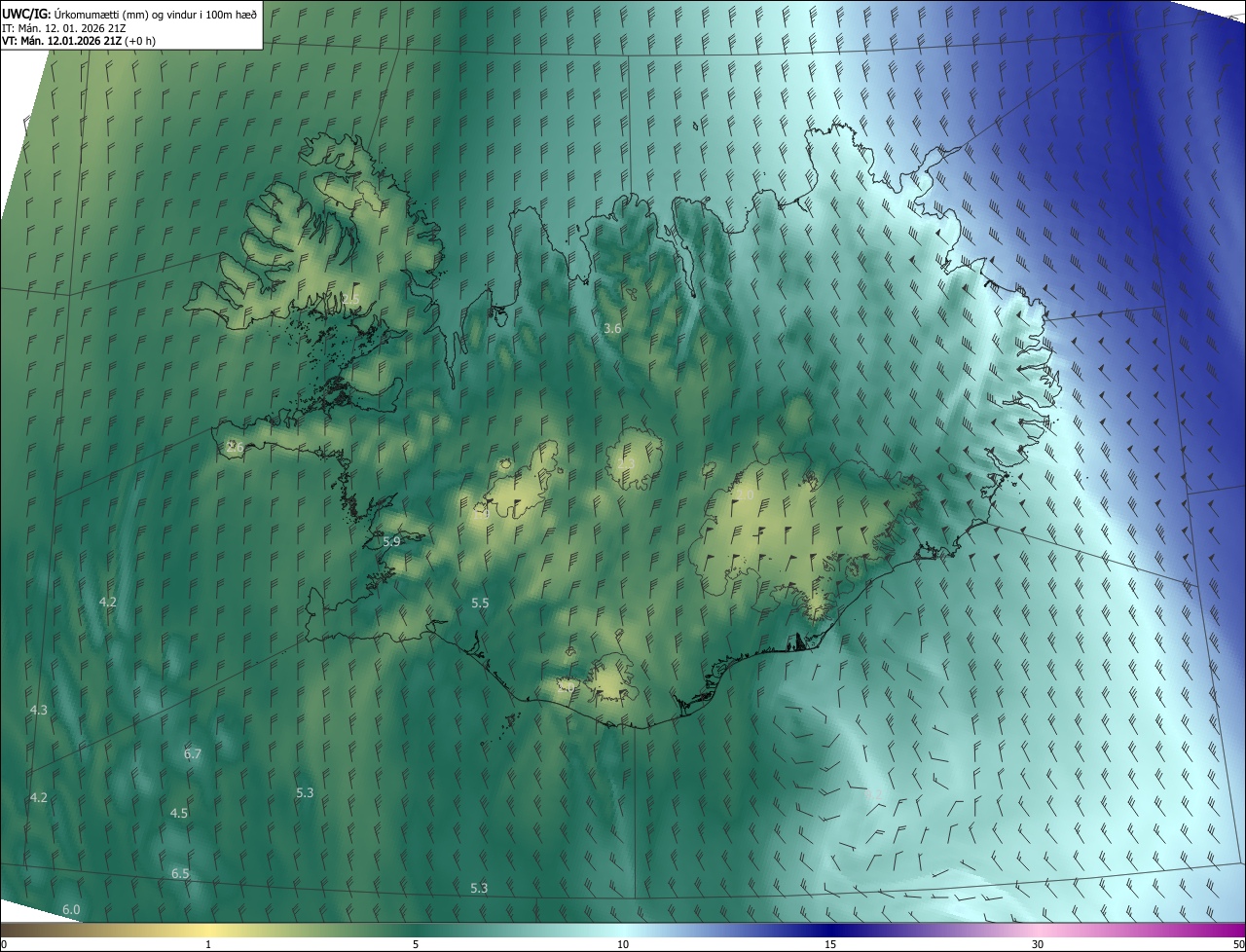Click the colorbar tick label "15"

pyautogui.click(x=830, y=944)
